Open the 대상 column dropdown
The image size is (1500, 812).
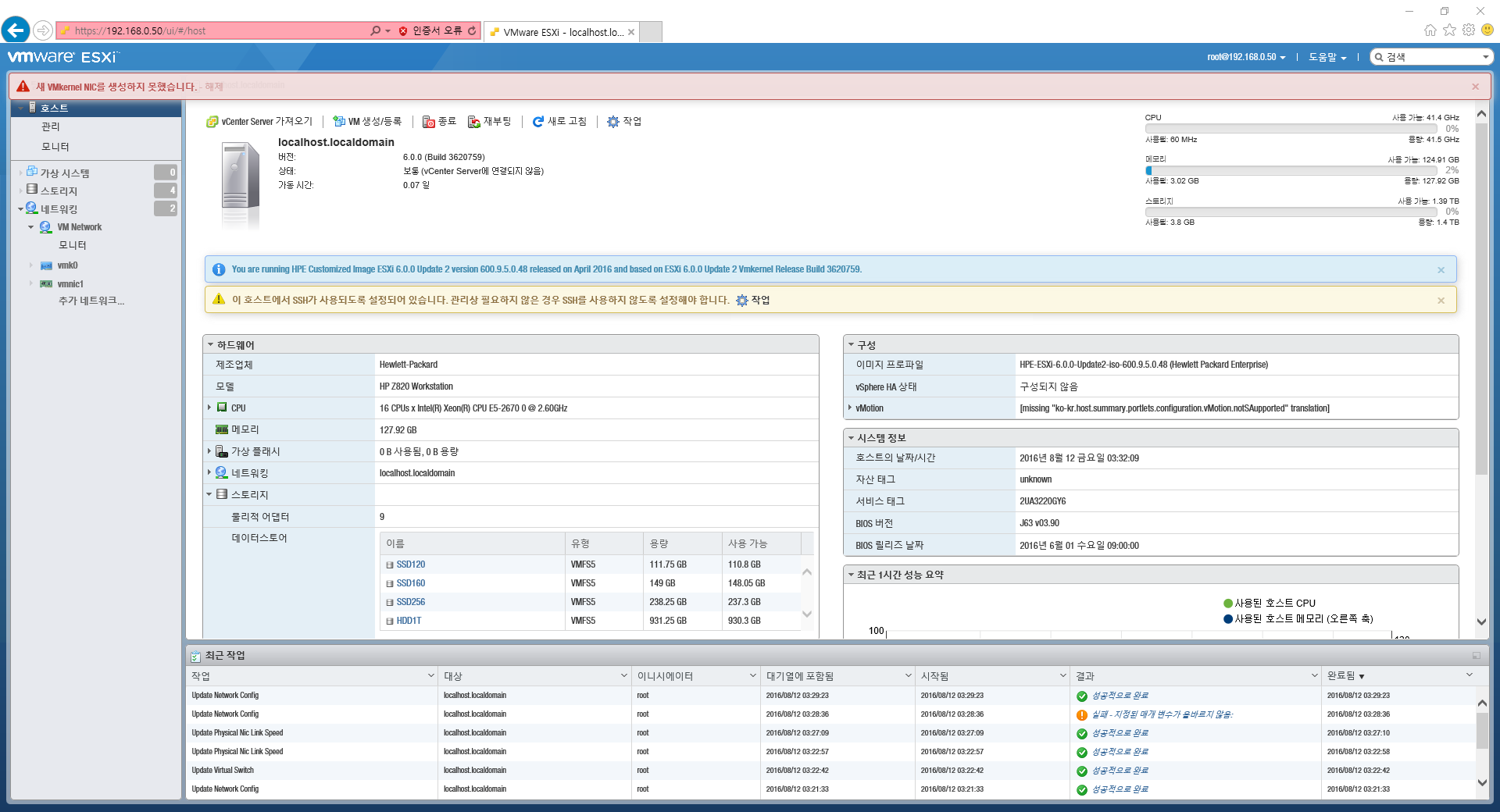tap(624, 675)
